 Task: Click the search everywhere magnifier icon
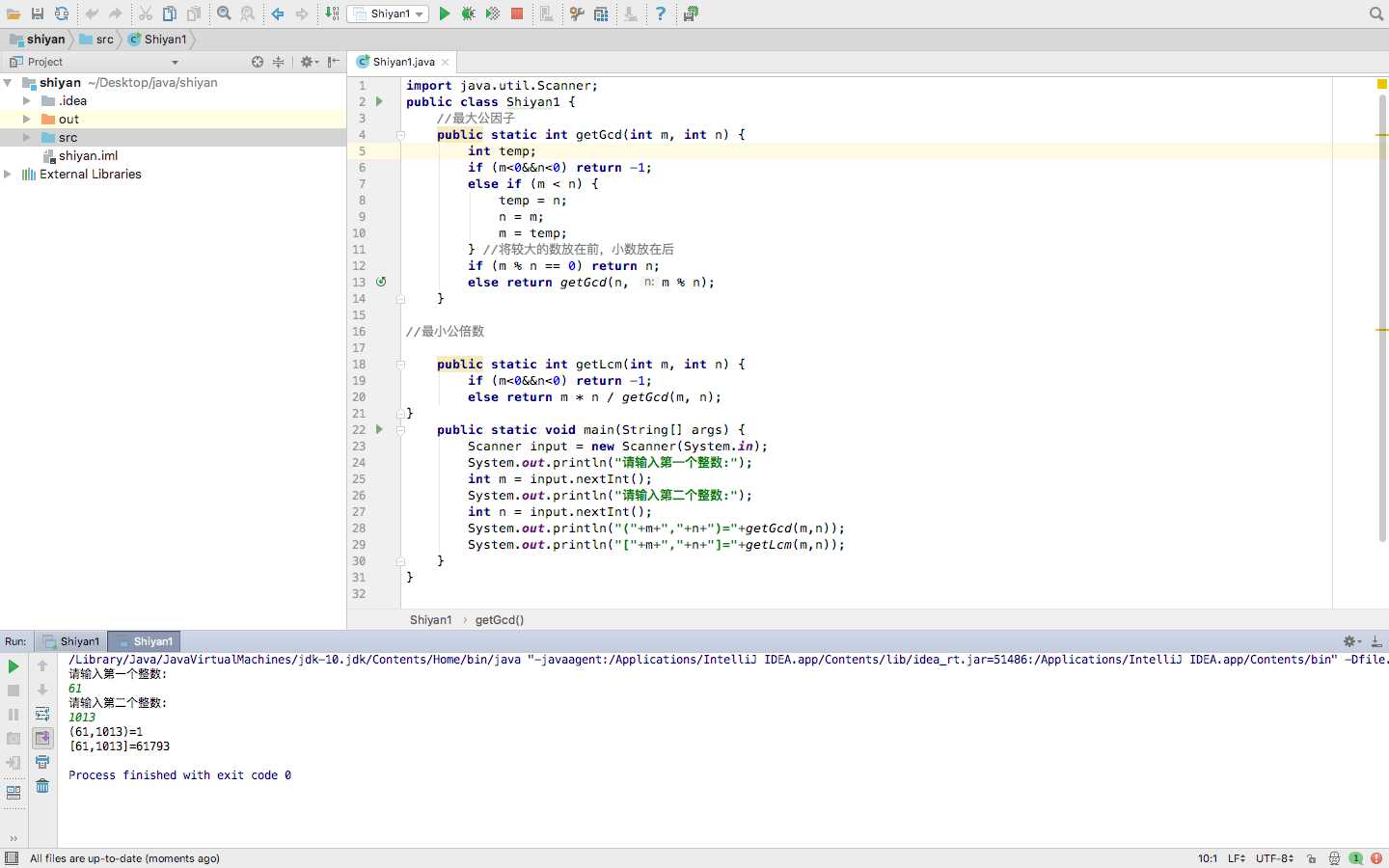point(1376,14)
